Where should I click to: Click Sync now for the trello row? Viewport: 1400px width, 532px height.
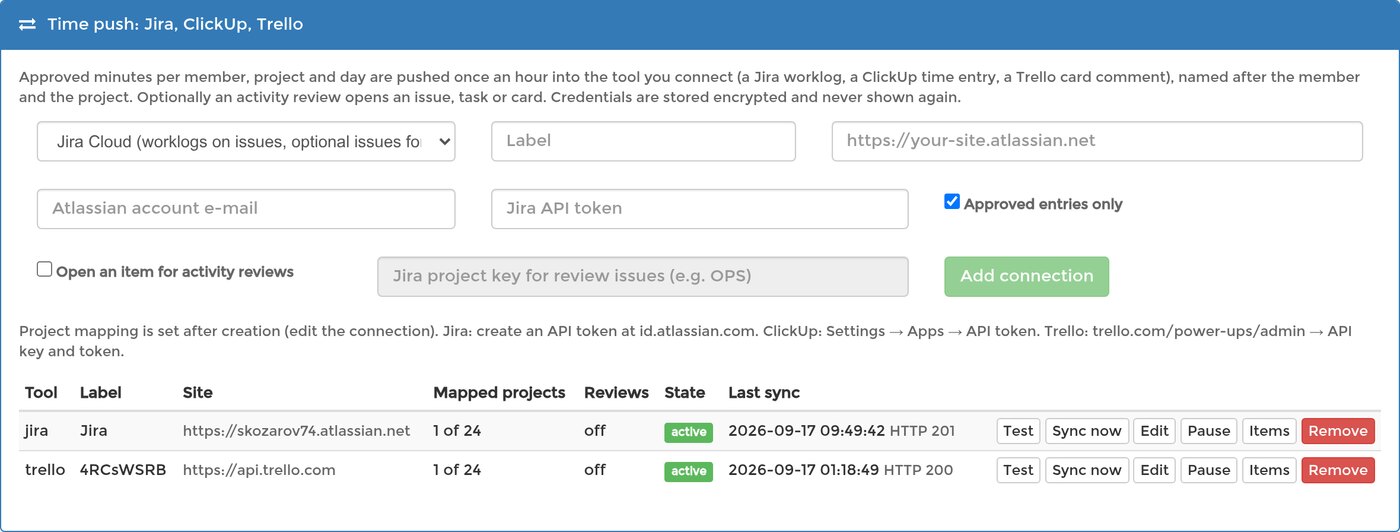[1087, 470]
